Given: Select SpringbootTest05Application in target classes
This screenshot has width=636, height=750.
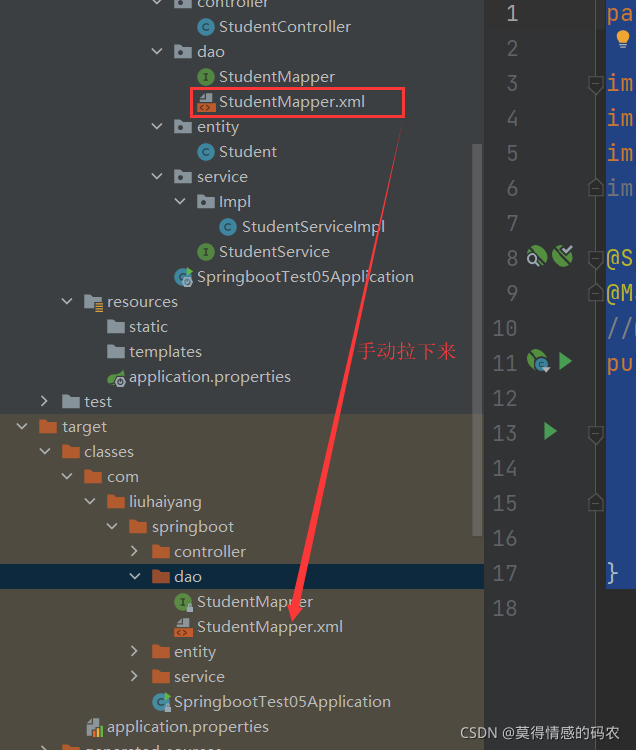Looking at the screenshot, I should (x=282, y=702).
